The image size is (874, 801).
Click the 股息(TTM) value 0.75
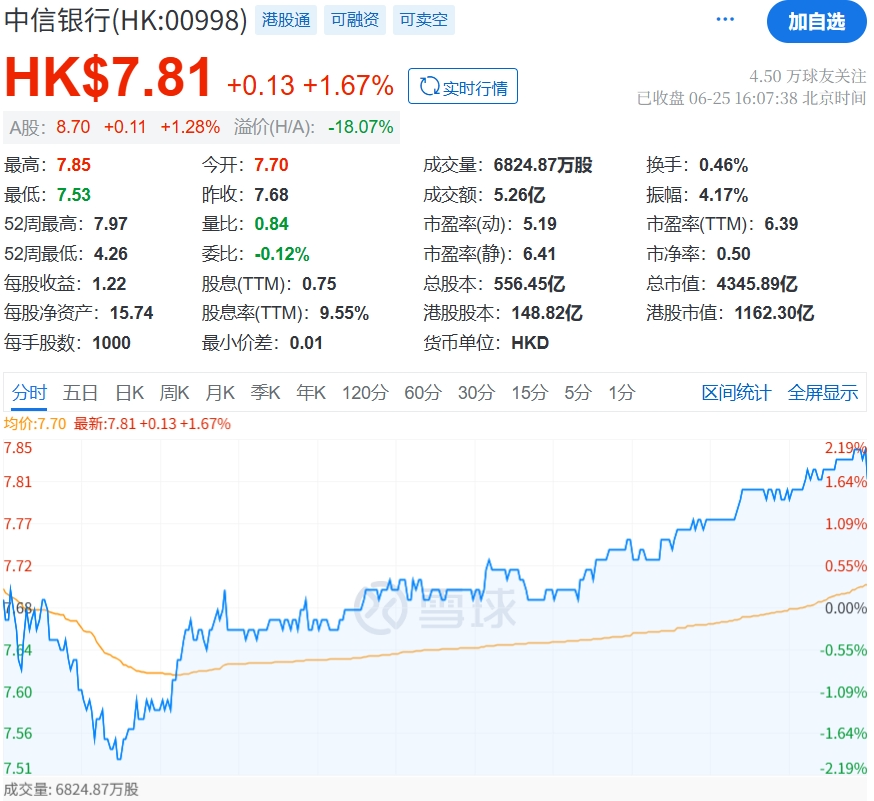click(x=319, y=284)
